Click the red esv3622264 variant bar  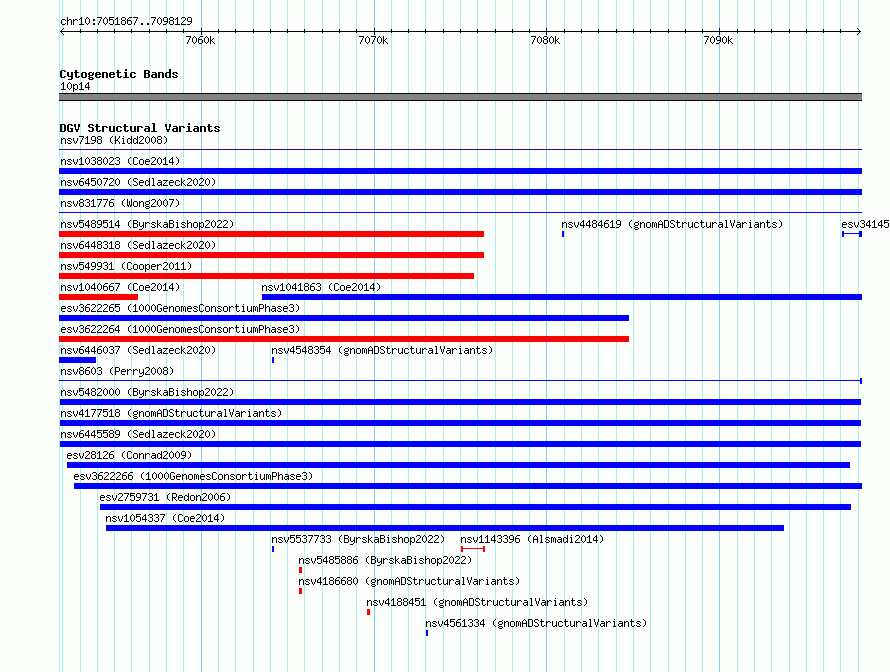[x=344, y=339]
